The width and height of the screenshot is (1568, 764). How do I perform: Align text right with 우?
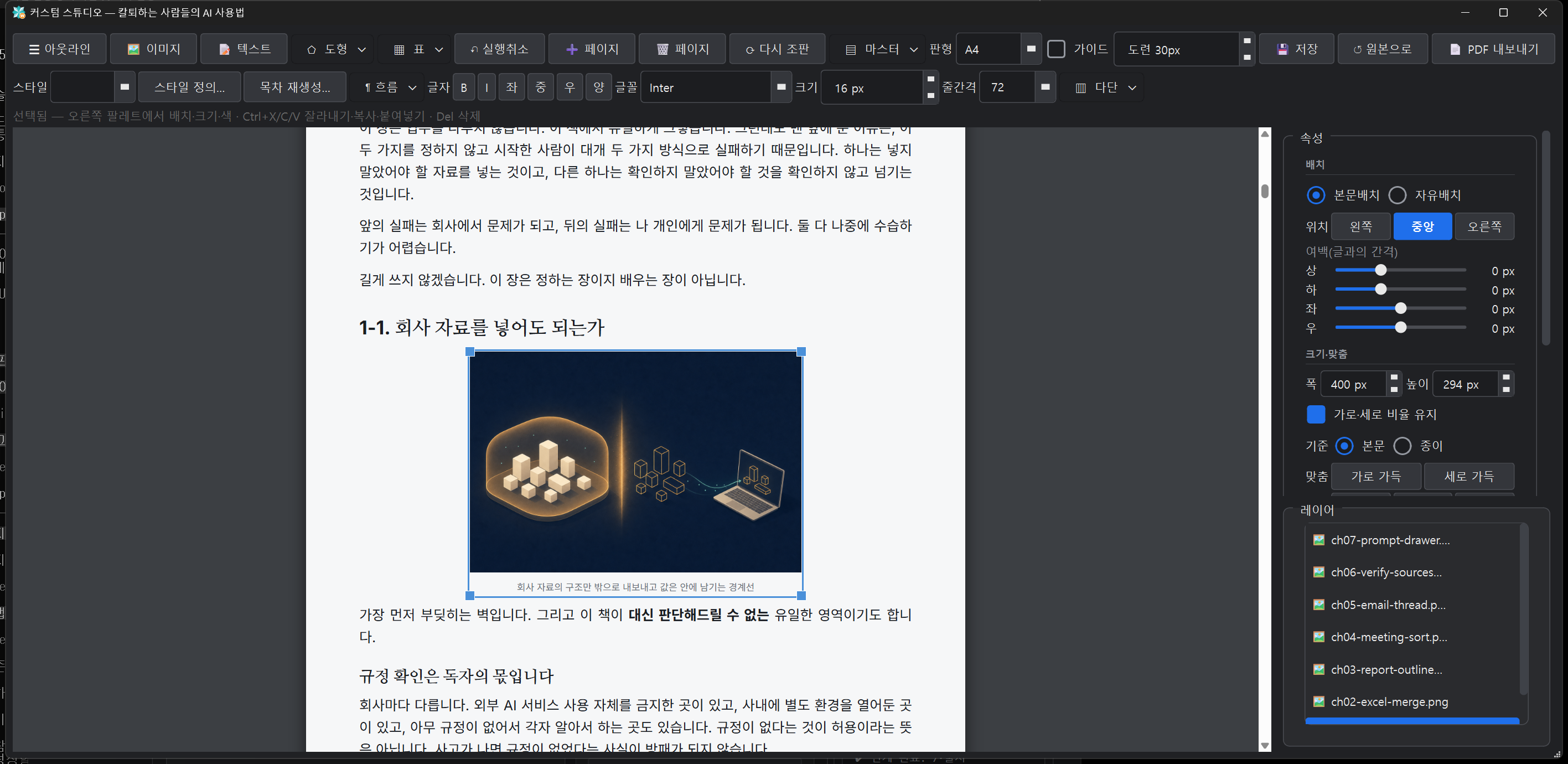tap(570, 87)
